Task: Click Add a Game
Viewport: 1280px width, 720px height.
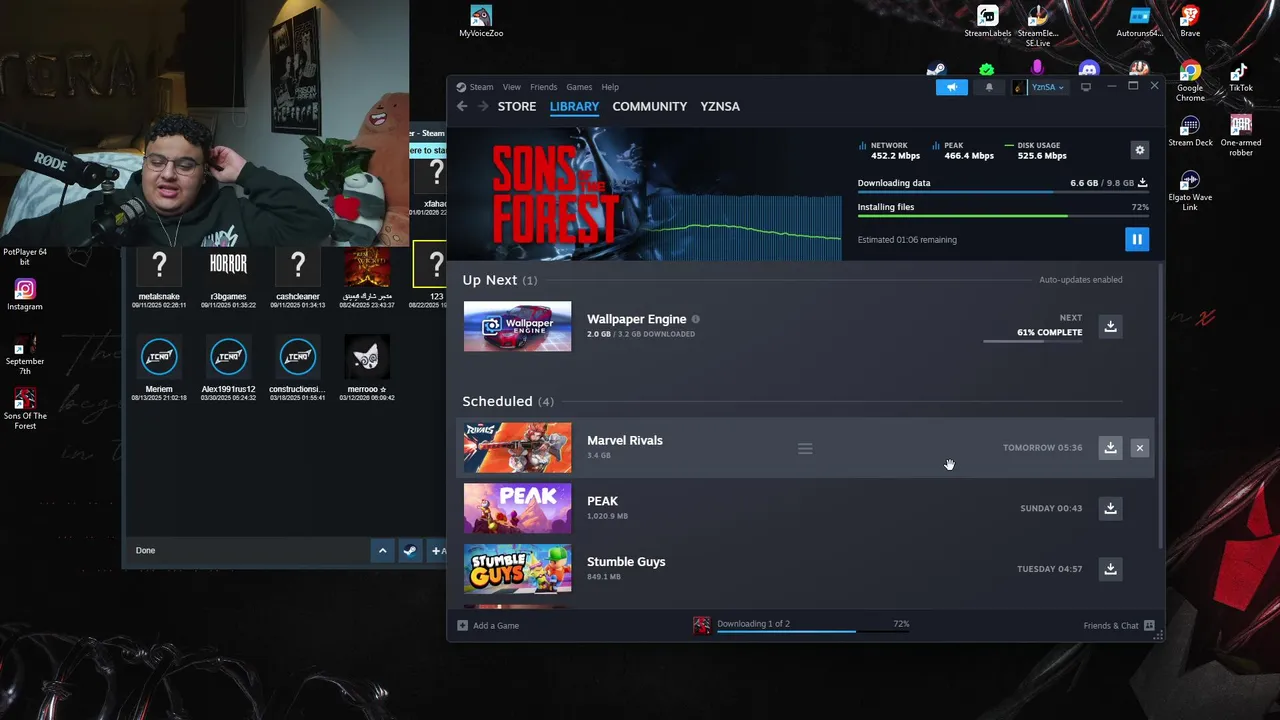Action: coord(488,625)
